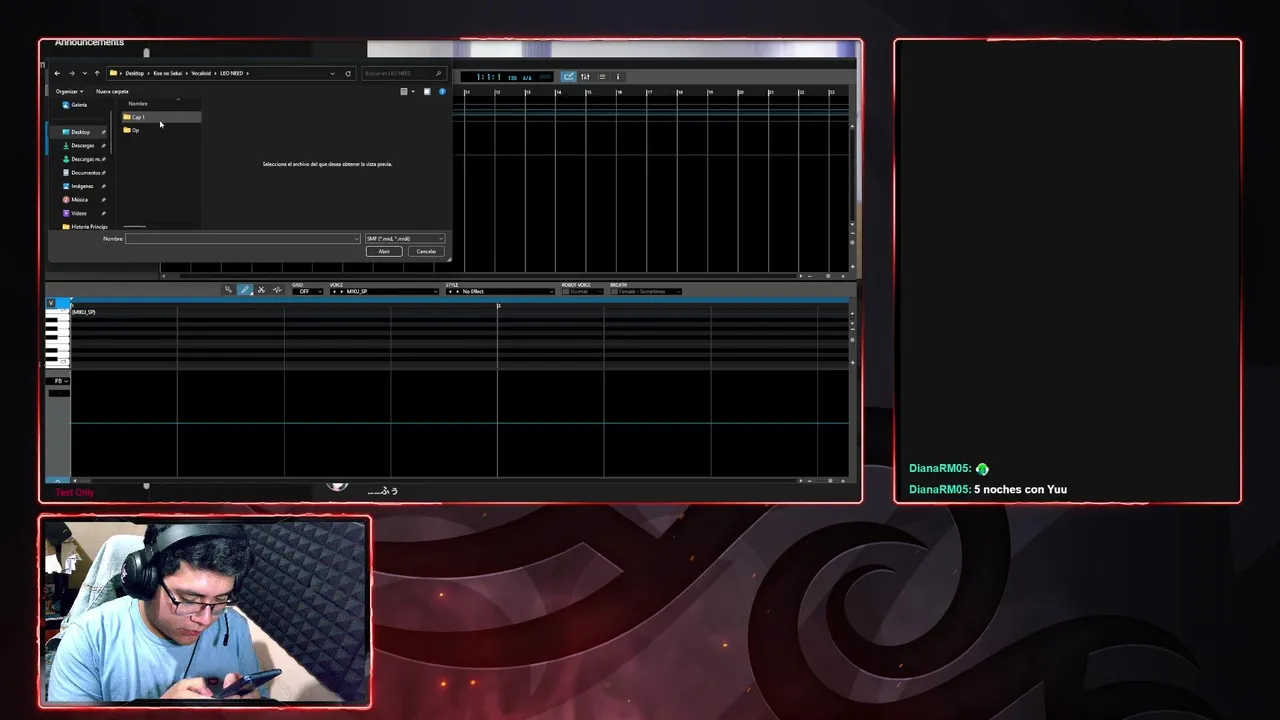Screen dimensions: 1280x720
Task: Open the mixer icon in Vocaloid toolbar
Action: click(x=585, y=77)
